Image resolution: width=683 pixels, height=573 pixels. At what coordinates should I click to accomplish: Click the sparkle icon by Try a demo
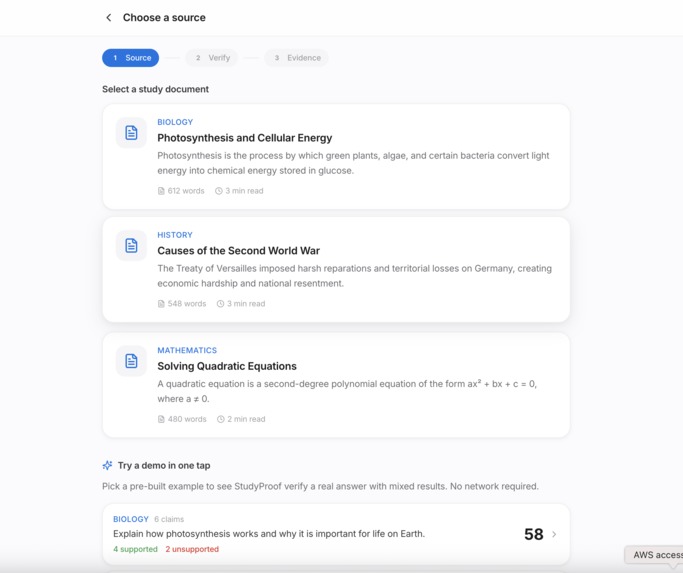pos(107,465)
